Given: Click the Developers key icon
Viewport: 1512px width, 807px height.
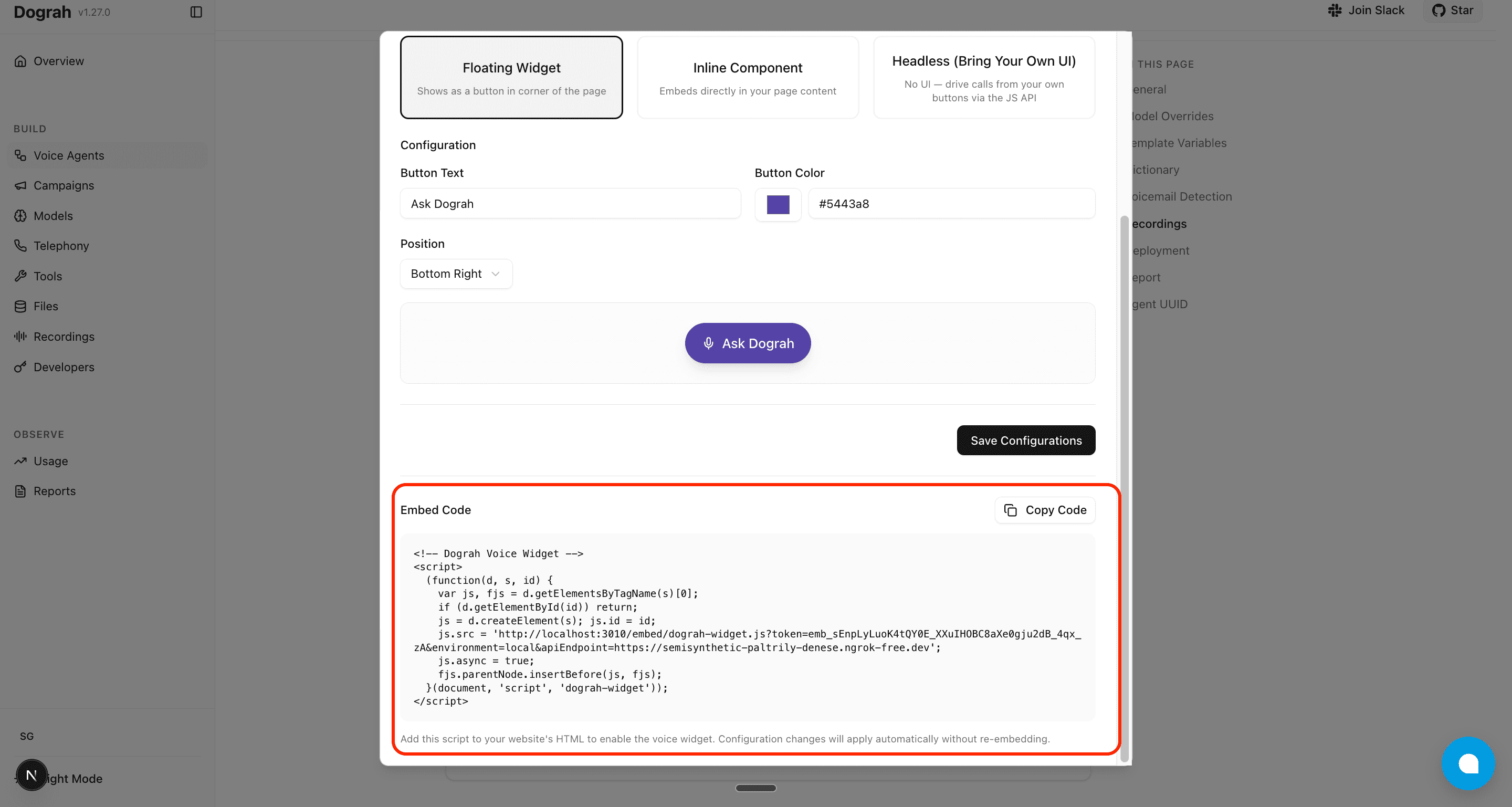Looking at the screenshot, I should click(x=20, y=367).
